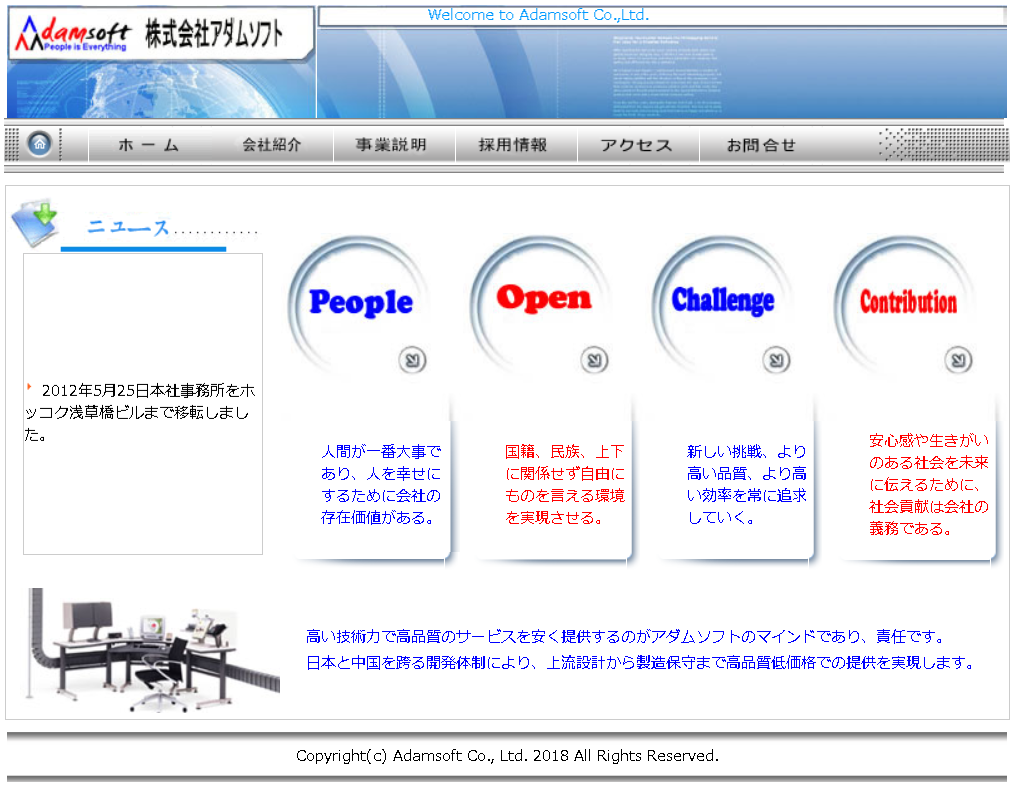The height and width of the screenshot is (789, 1016).
Task: Click the red Open circle graphic
Action: [543, 298]
